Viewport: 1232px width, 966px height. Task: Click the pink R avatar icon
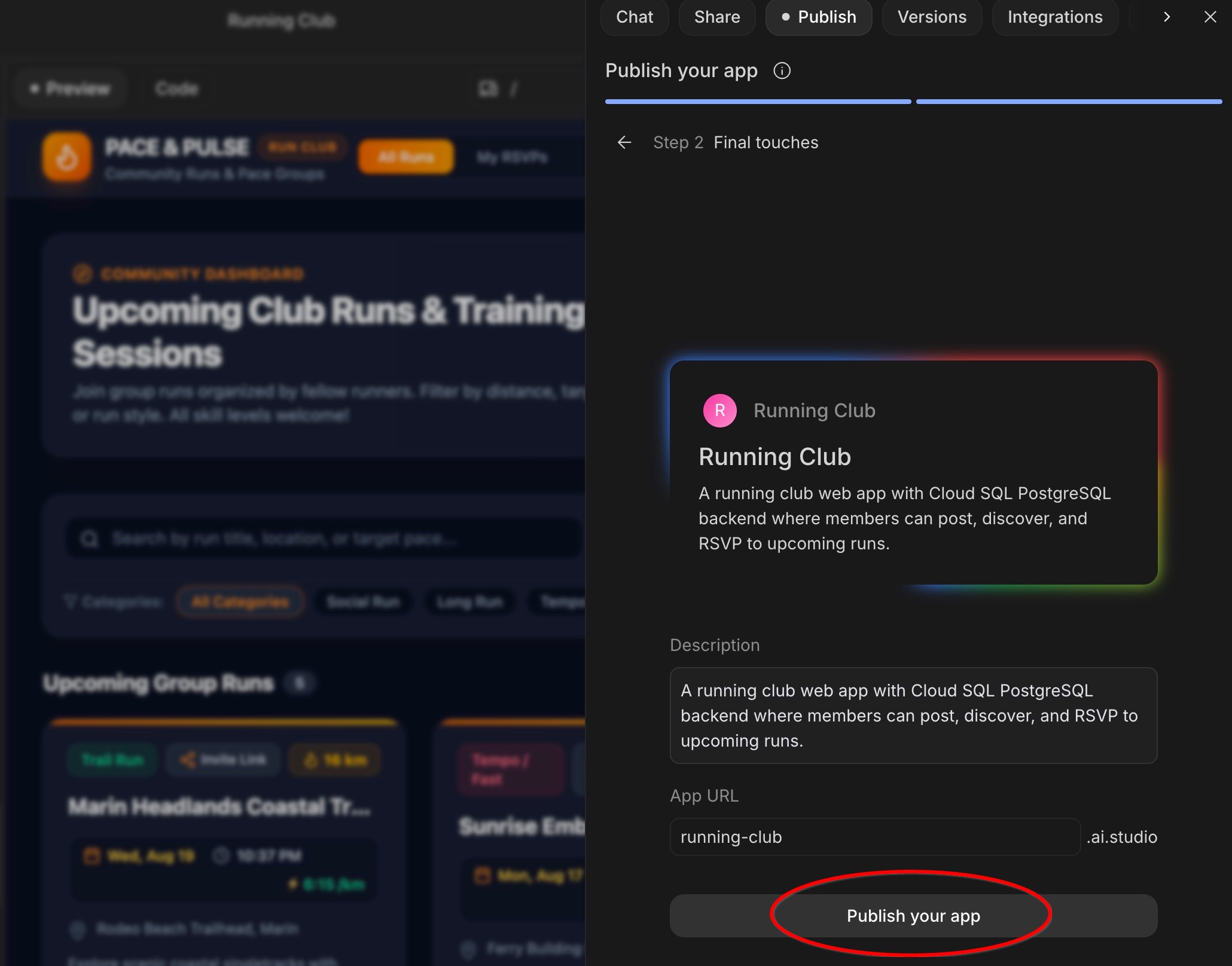(719, 411)
